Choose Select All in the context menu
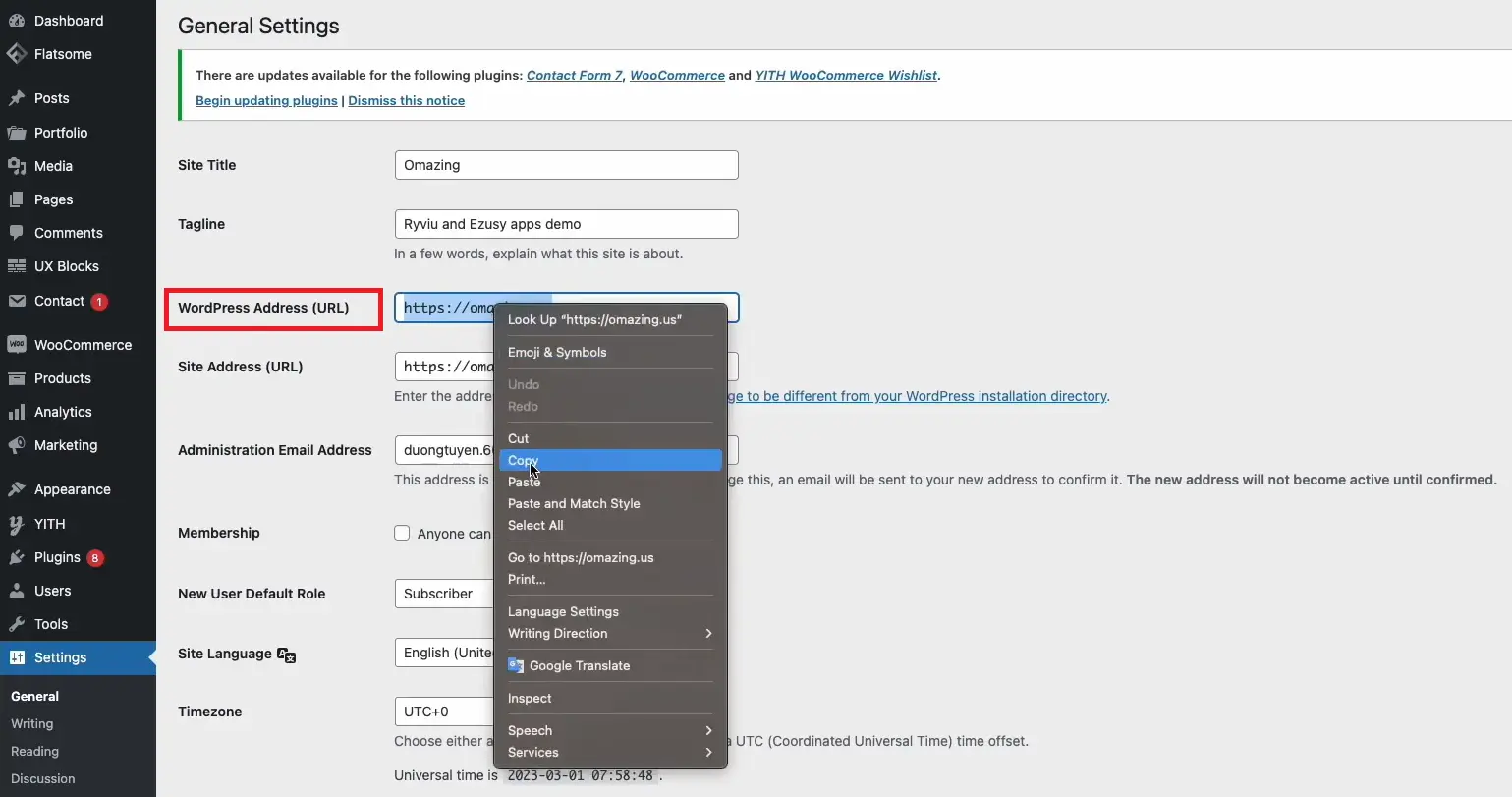Image resolution: width=1512 pixels, height=797 pixels. 535,525
